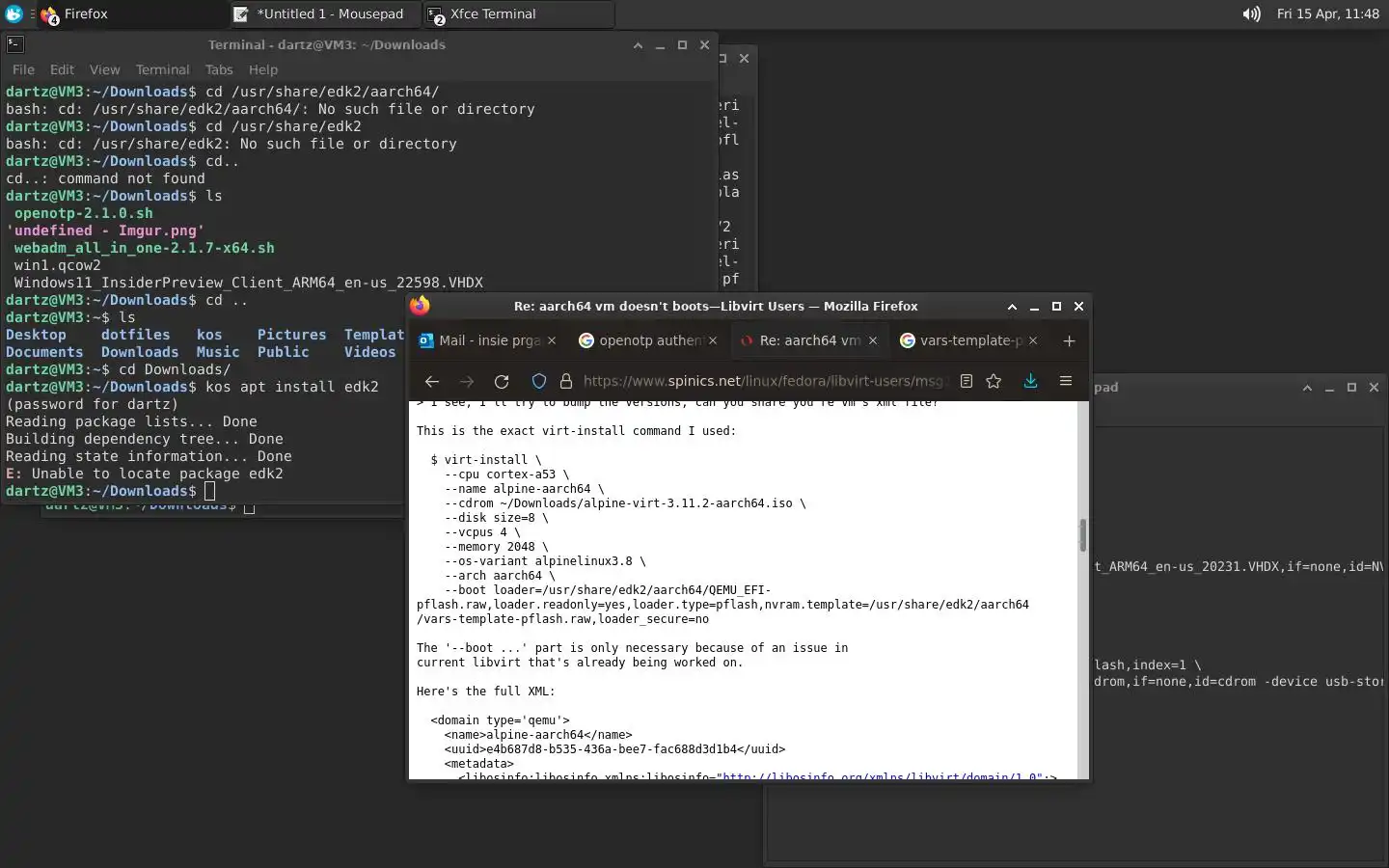Close the vars-template tab
This screenshot has height=868, width=1389.
1033,340
